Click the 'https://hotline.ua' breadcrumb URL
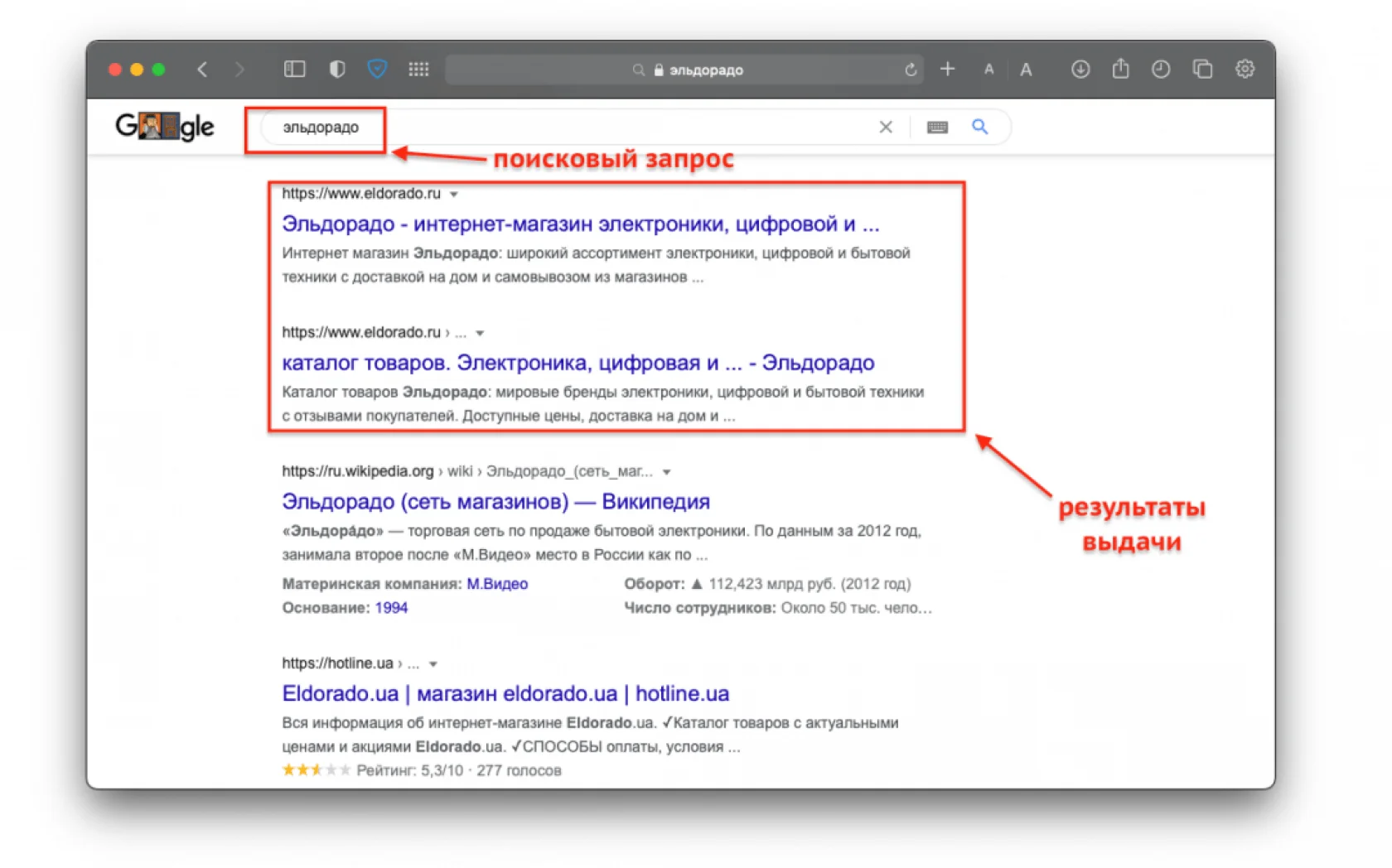Viewport: 1392px width, 868px height. (x=337, y=663)
